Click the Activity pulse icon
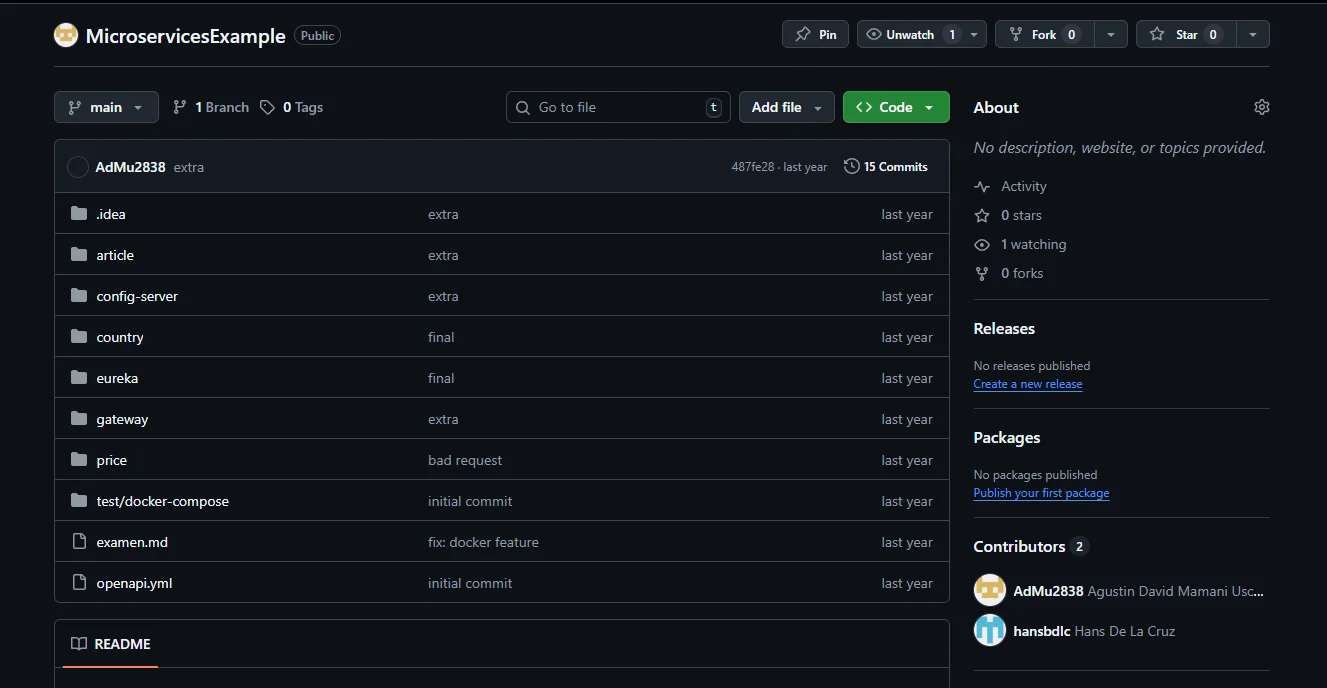Screen dimensions: 1327x688 coord(982,186)
